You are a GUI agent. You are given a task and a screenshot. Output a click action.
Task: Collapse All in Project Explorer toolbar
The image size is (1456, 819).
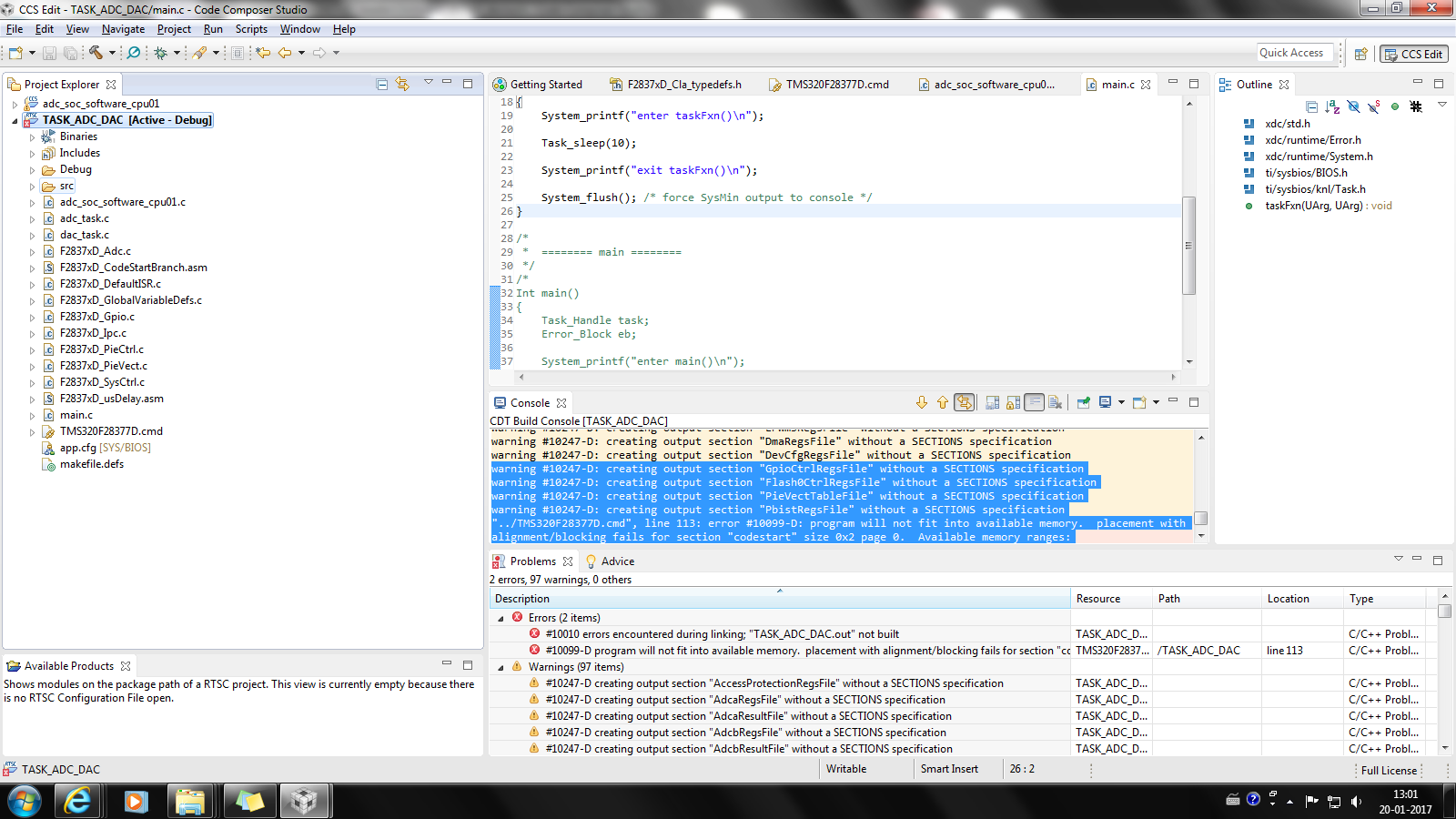coord(382,85)
